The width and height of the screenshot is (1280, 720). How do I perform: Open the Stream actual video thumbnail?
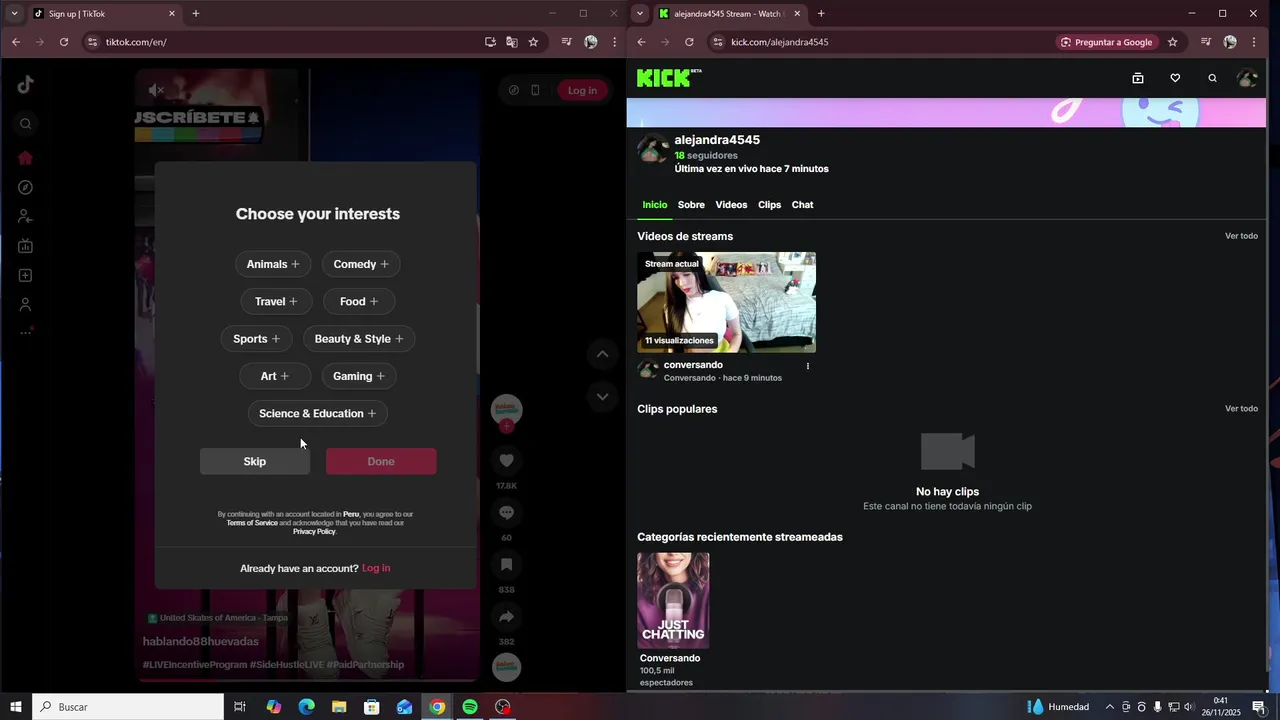point(727,302)
